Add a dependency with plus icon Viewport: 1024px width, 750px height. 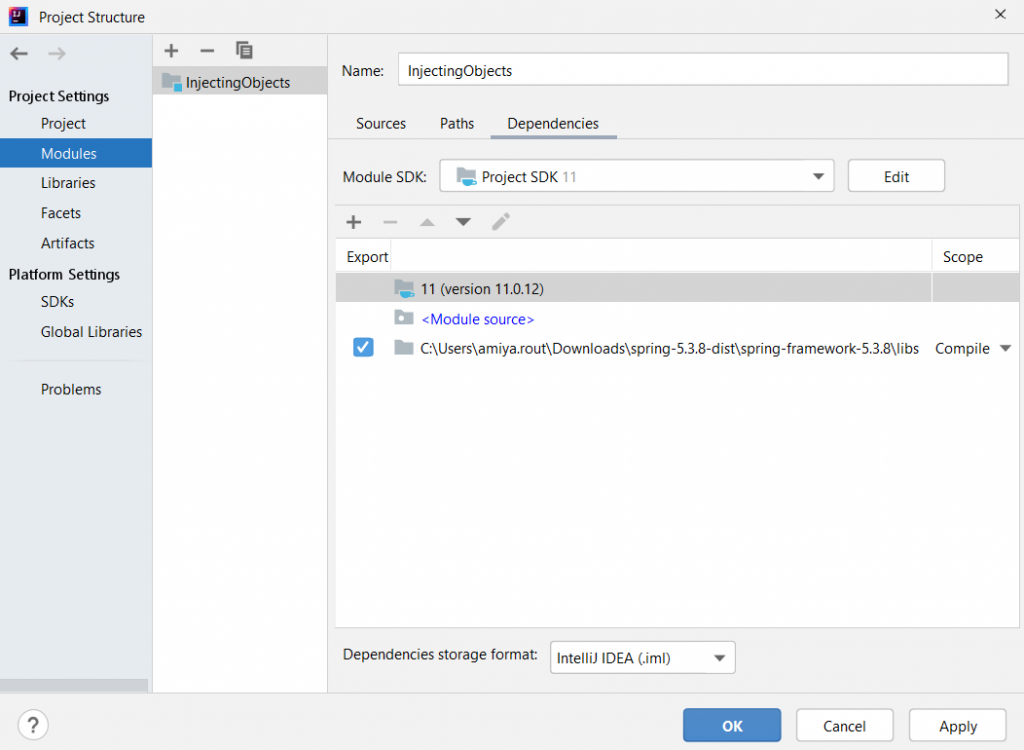(x=353, y=222)
